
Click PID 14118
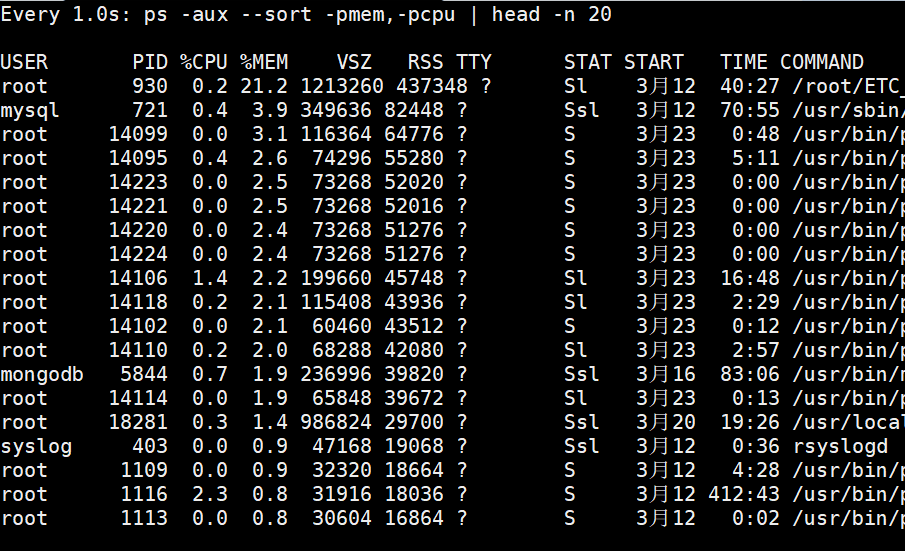(x=138, y=302)
